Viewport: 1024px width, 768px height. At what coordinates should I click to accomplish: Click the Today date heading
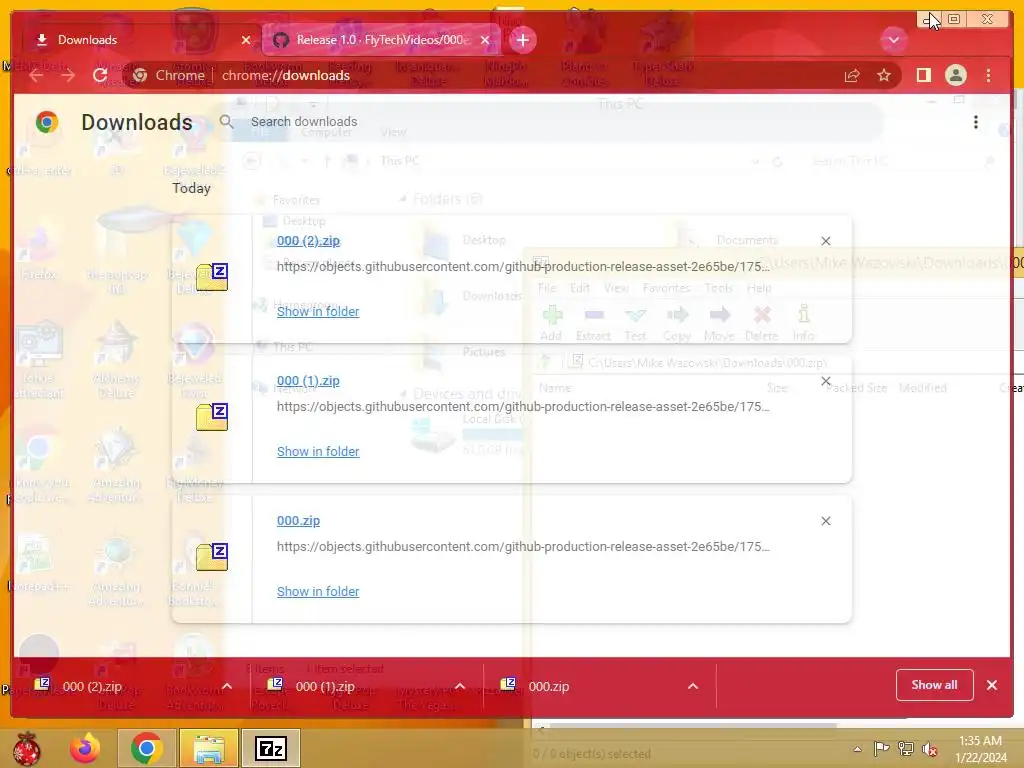point(191,188)
